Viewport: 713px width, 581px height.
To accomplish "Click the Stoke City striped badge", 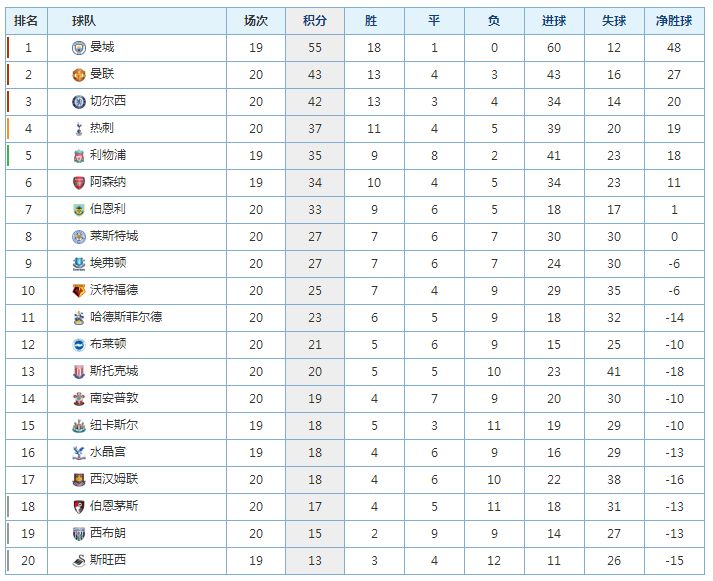I will point(79,372).
